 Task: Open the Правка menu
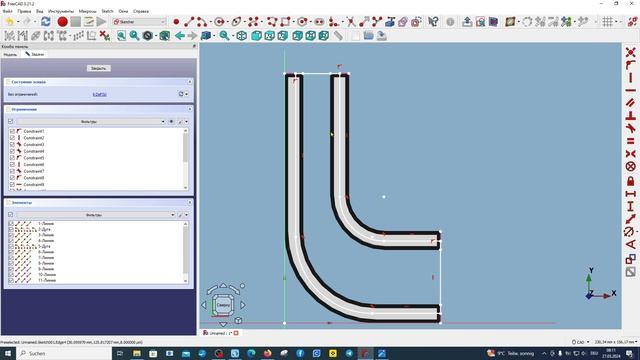pyautogui.click(x=24, y=11)
